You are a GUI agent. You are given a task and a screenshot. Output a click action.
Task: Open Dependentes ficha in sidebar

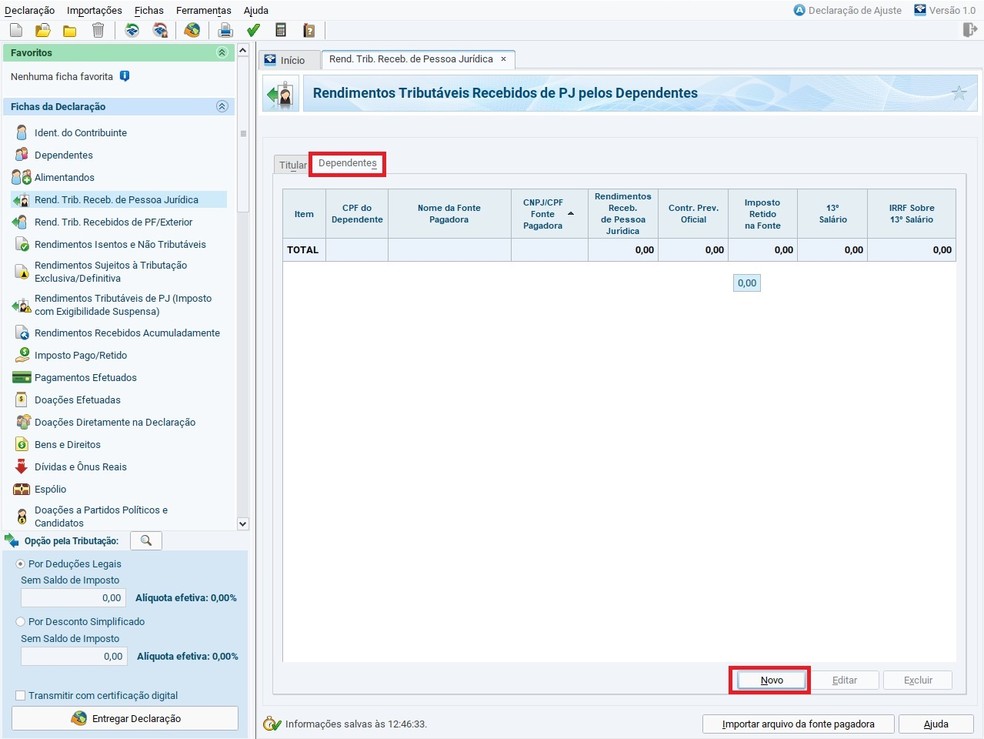pos(63,155)
